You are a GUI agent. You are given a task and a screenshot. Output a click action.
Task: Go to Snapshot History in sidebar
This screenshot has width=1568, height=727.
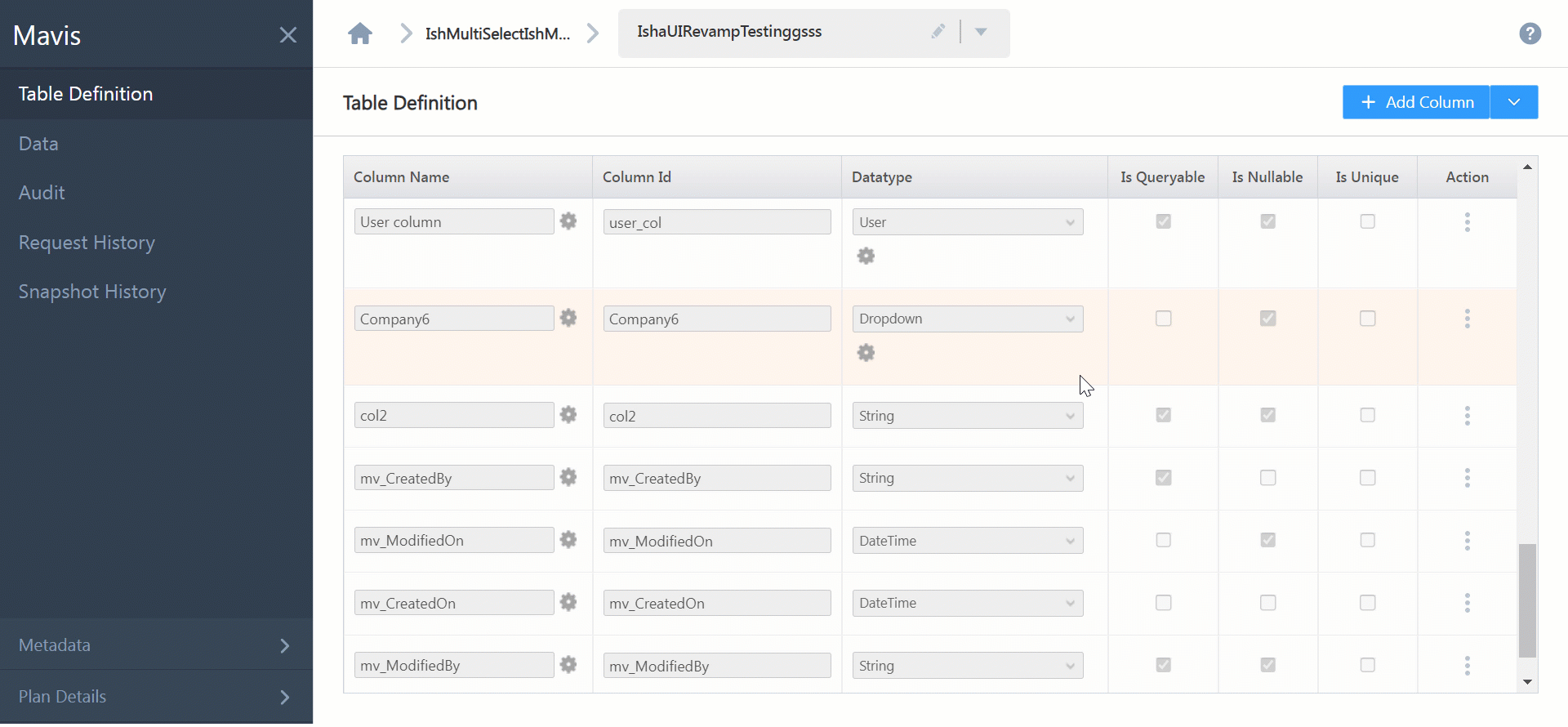point(92,292)
